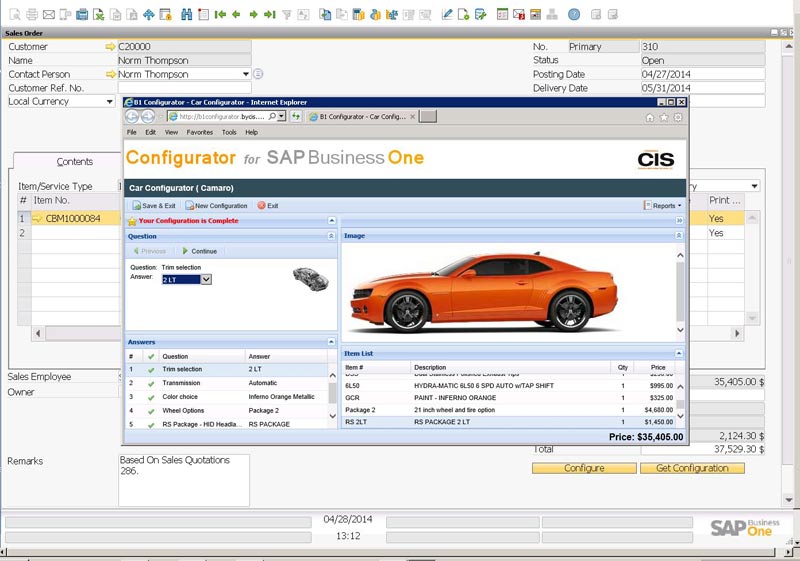Click the Messages/Alerts envelope icon
The height and width of the screenshot is (561, 800).
coord(519,14)
